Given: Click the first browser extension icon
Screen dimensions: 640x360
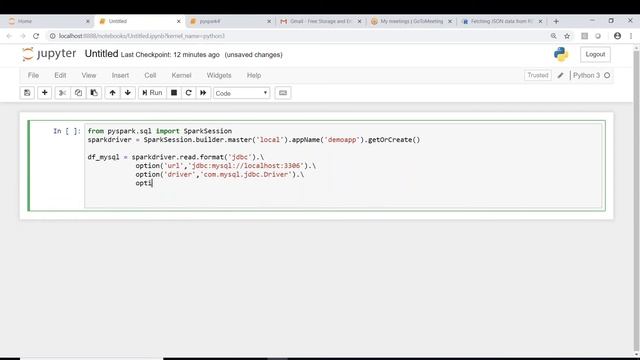Looking at the screenshot, I should 584,36.
